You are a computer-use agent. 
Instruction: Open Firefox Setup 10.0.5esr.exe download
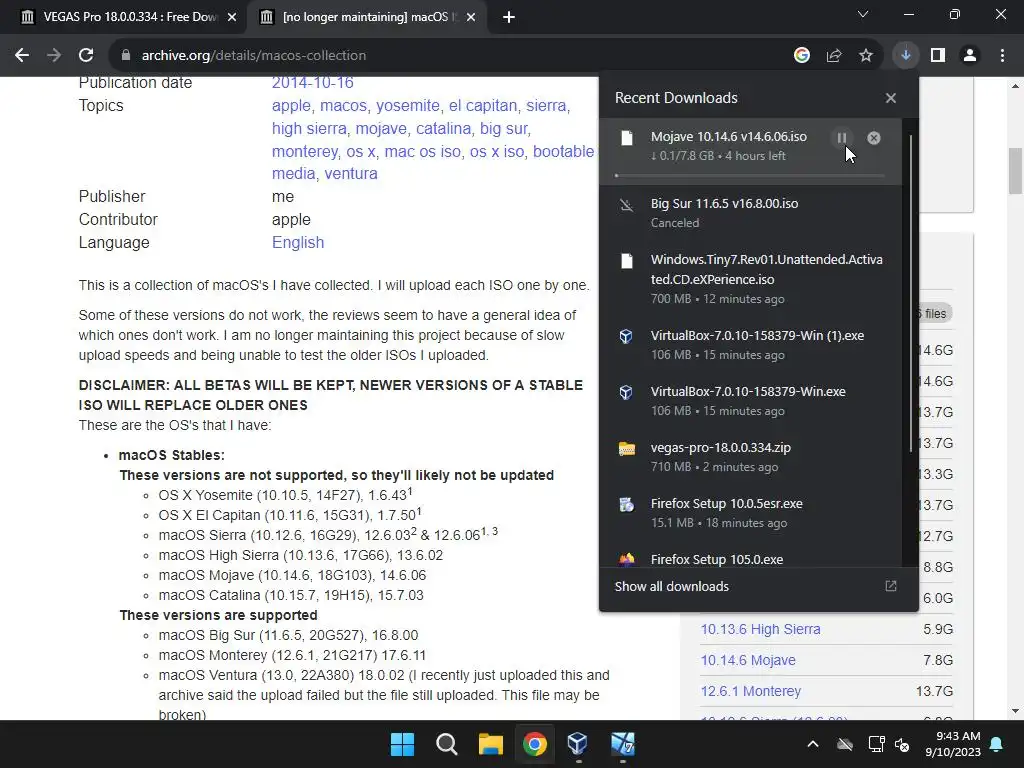click(x=750, y=513)
